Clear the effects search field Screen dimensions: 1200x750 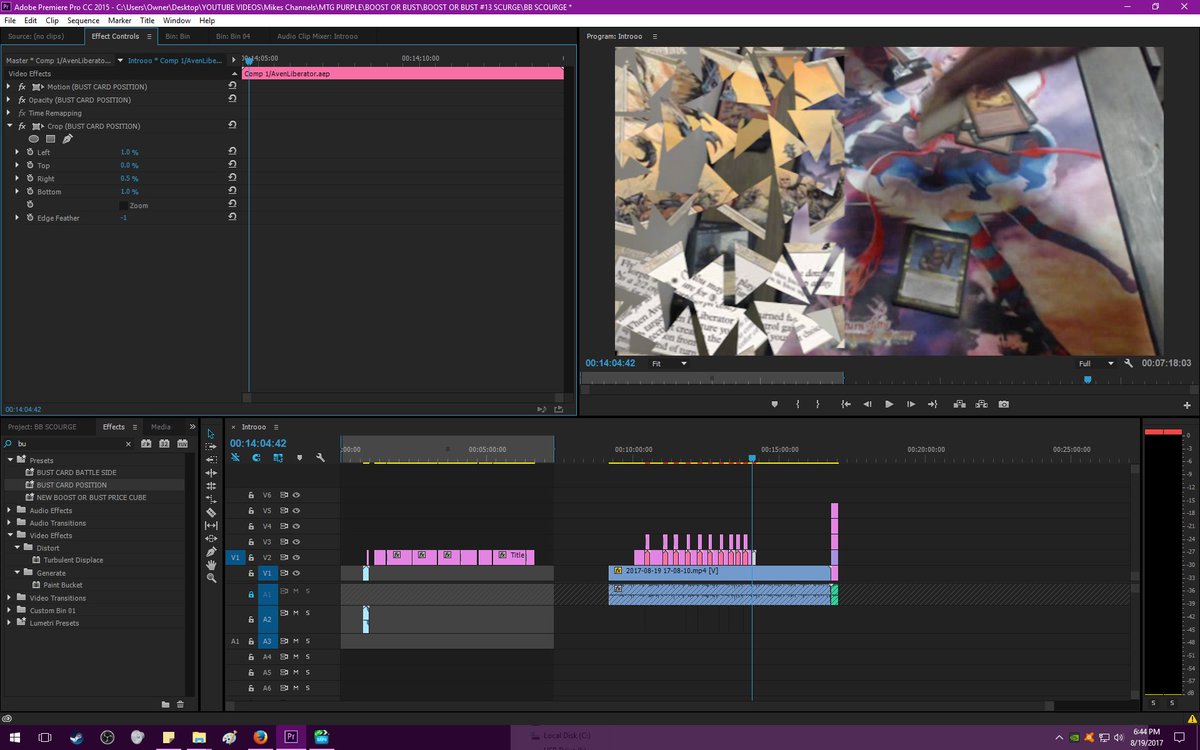point(128,443)
